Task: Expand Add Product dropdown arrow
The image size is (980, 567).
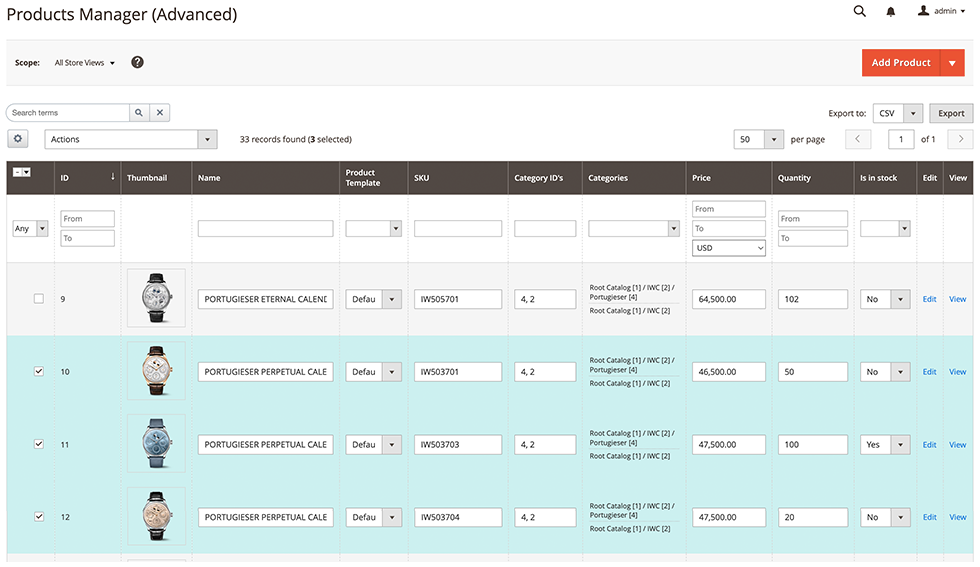Action: coord(952,63)
